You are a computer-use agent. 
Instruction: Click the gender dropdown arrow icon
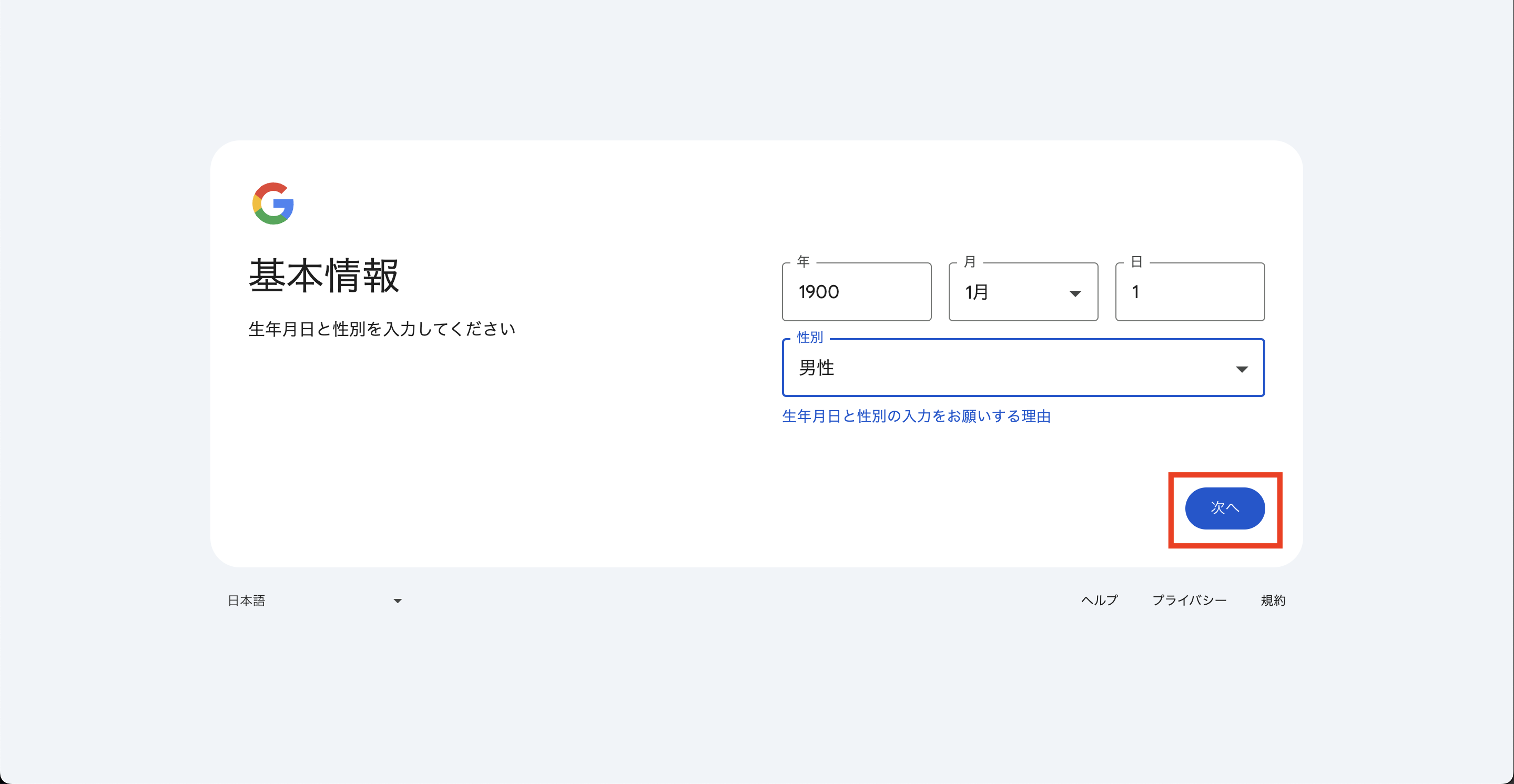pos(1241,369)
